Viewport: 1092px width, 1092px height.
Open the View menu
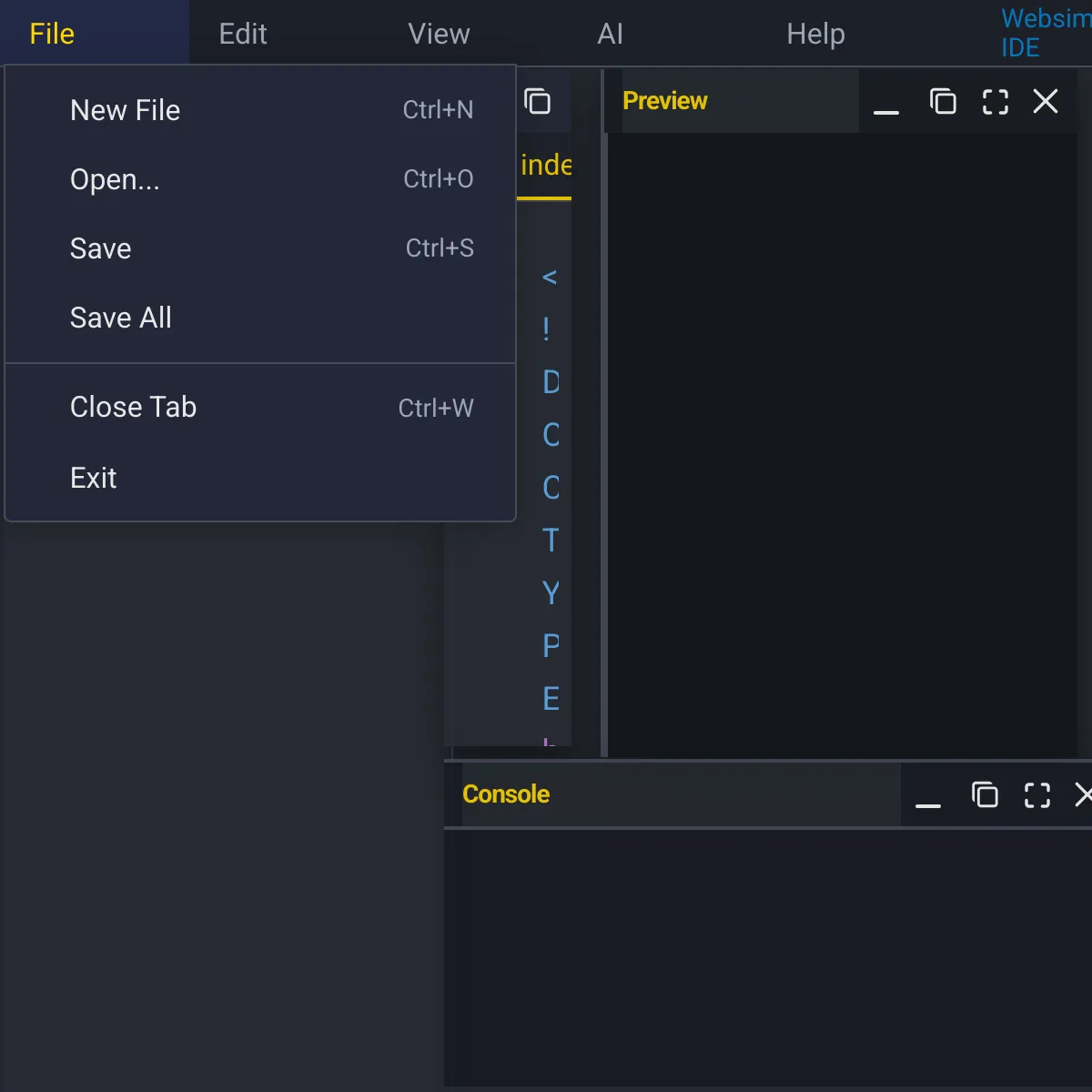[x=439, y=33]
